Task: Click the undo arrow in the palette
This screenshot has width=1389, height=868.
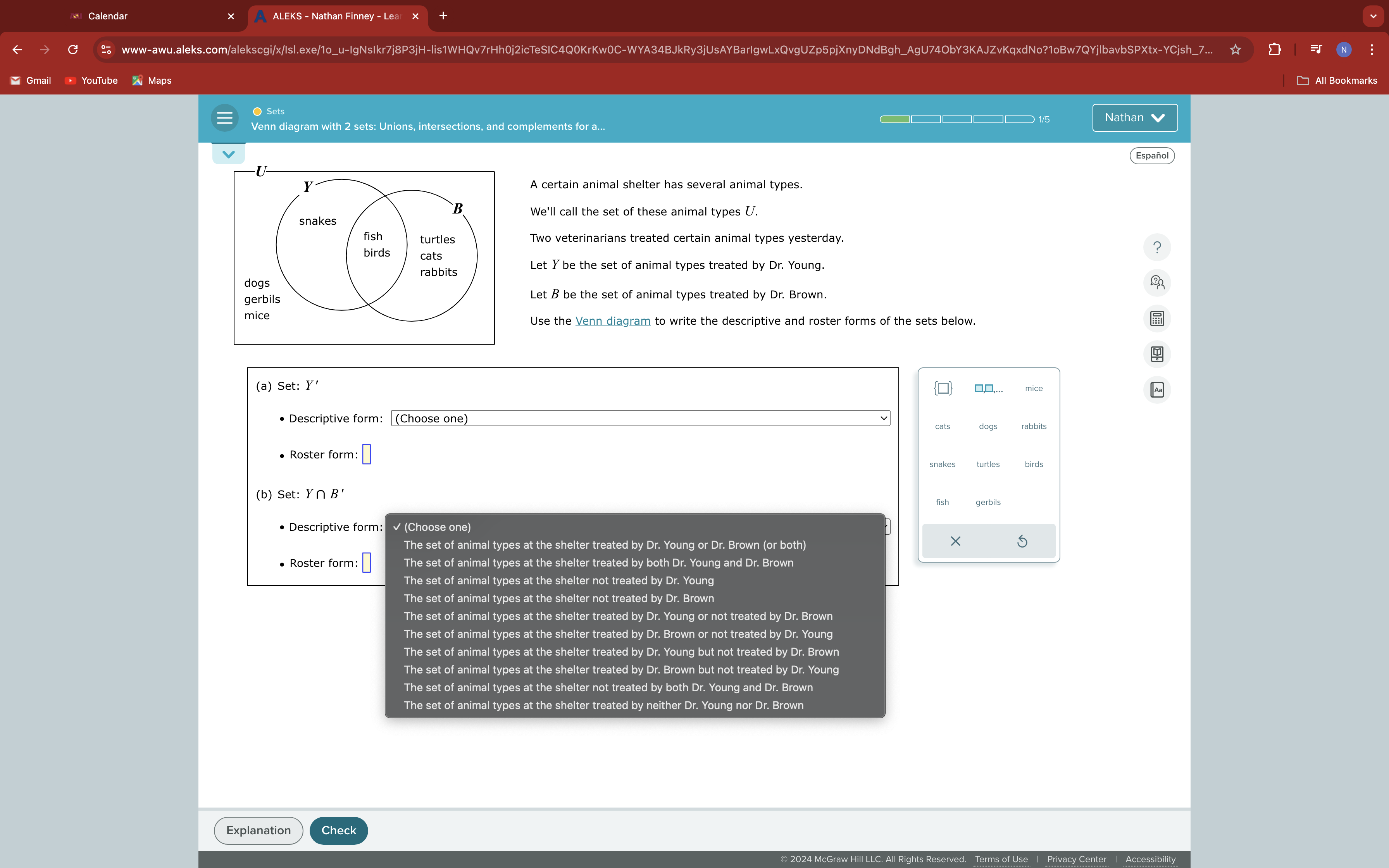Action: [1022, 541]
